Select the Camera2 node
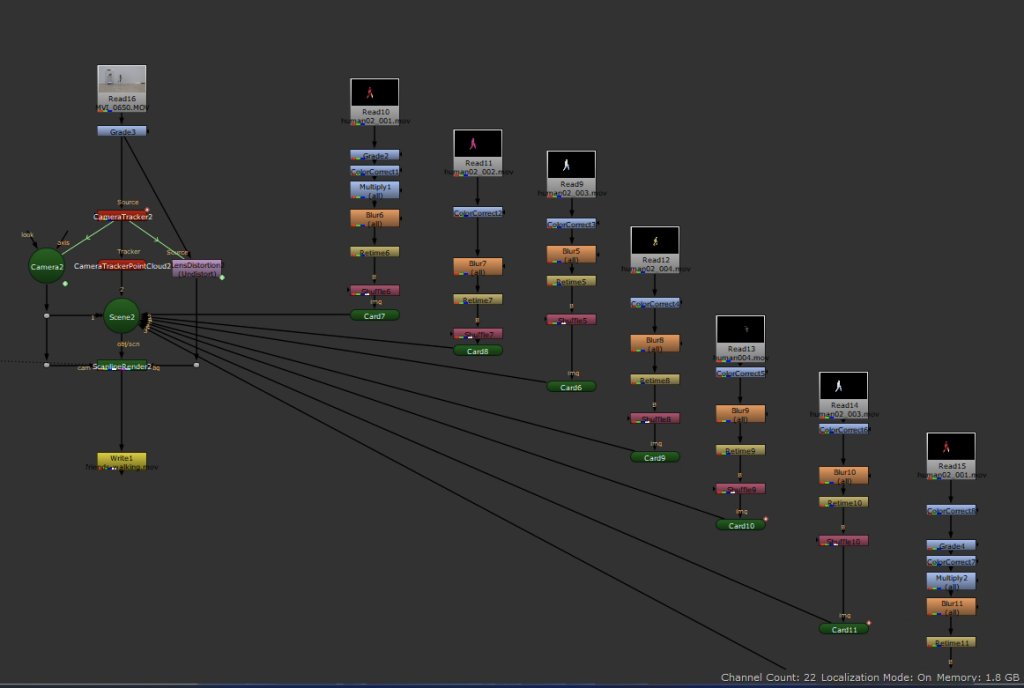This screenshot has height=688, width=1024. point(46,266)
